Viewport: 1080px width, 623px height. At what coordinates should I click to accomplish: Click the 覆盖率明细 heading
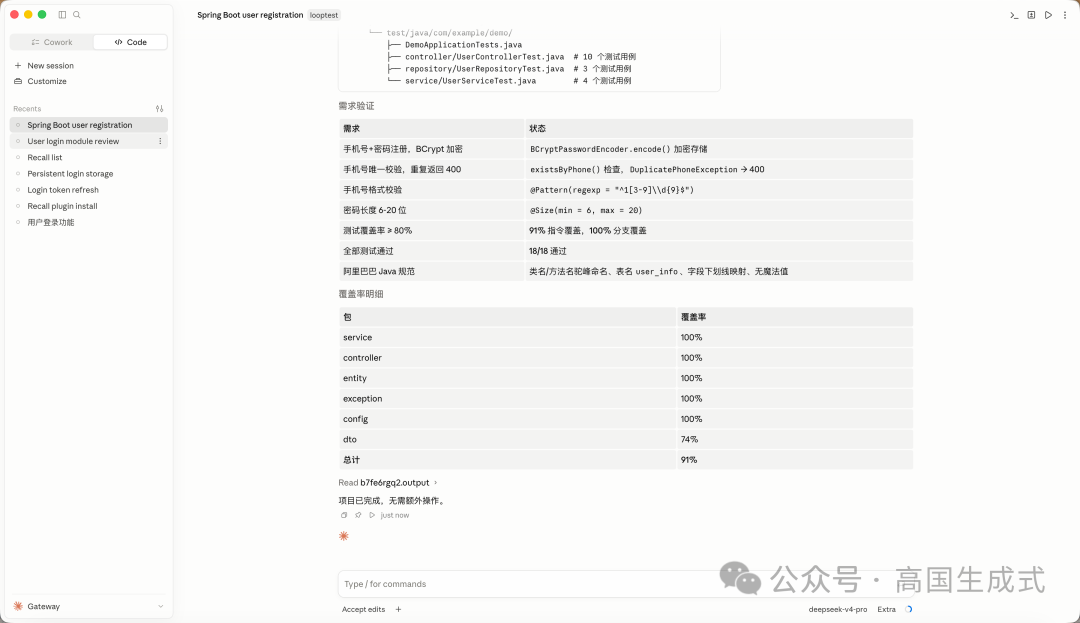click(361, 294)
